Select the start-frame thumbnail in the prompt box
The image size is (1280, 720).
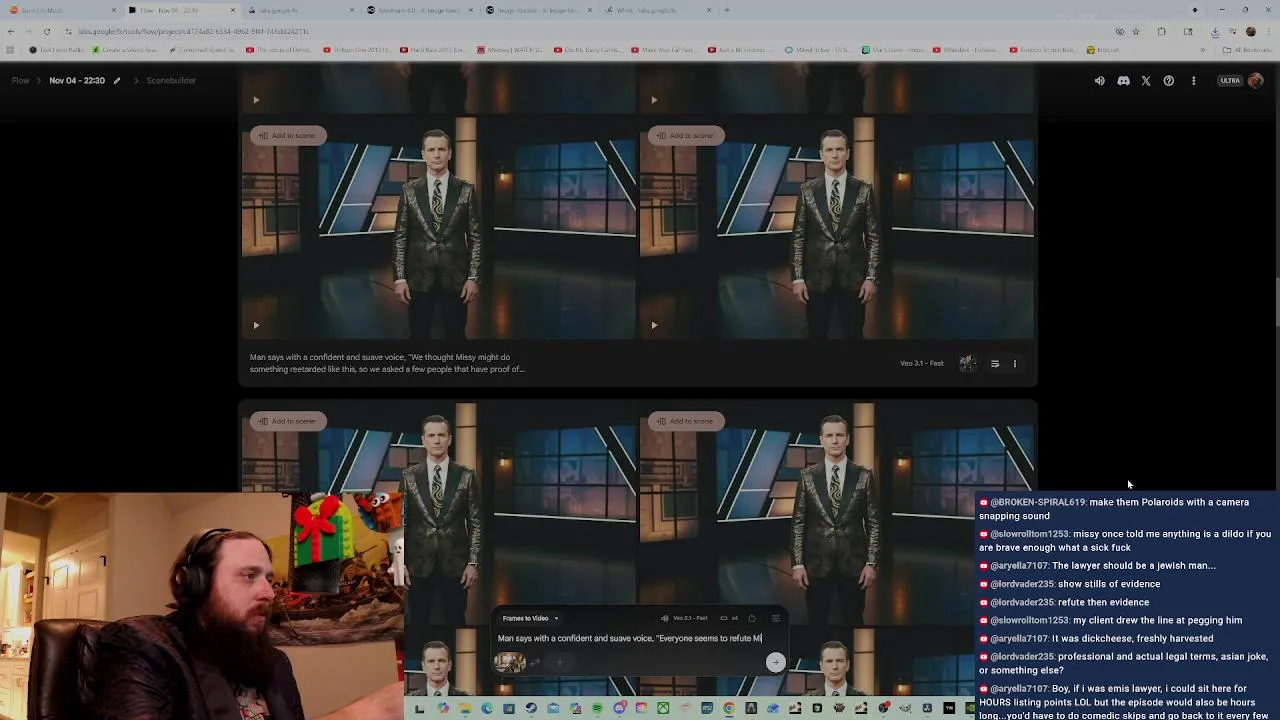click(x=510, y=663)
